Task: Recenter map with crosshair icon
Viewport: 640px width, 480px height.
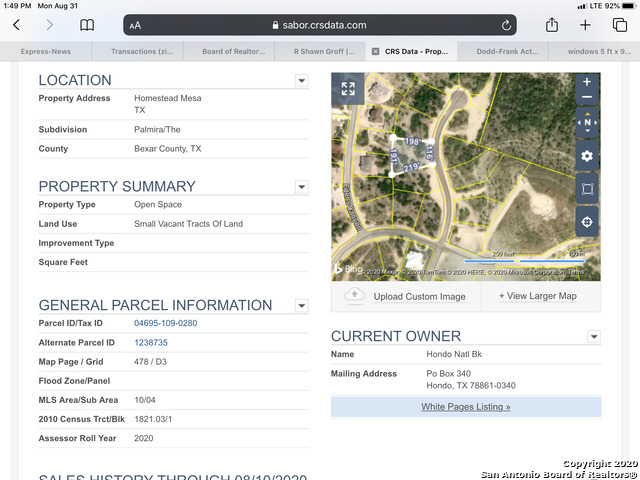Action: pyautogui.click(x=587, y=222)
